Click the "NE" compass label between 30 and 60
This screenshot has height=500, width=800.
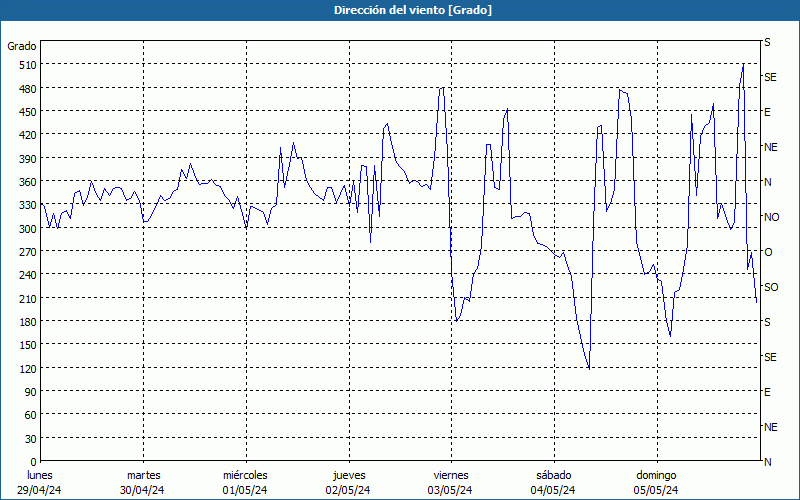(770, 427)
